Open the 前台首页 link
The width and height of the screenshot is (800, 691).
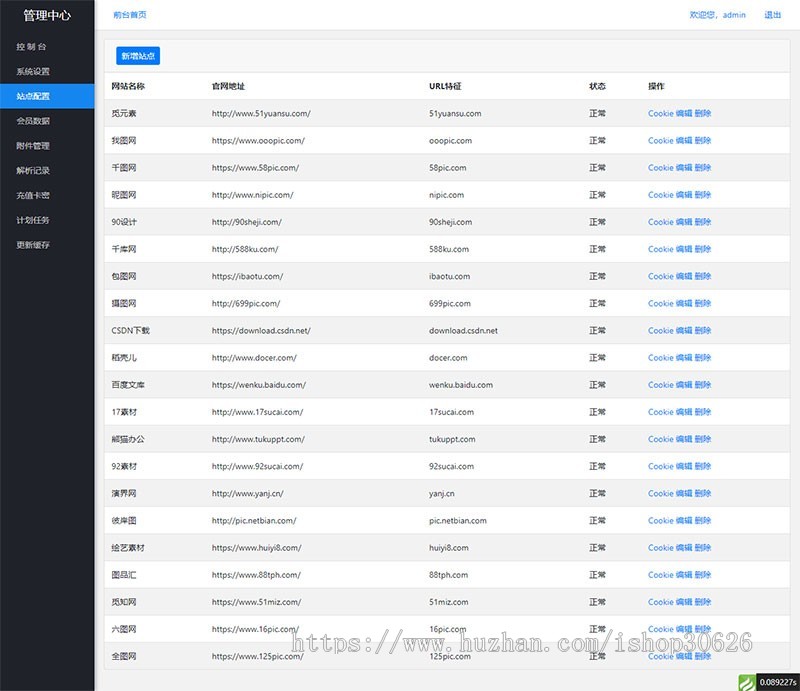[x=130, y=15]
